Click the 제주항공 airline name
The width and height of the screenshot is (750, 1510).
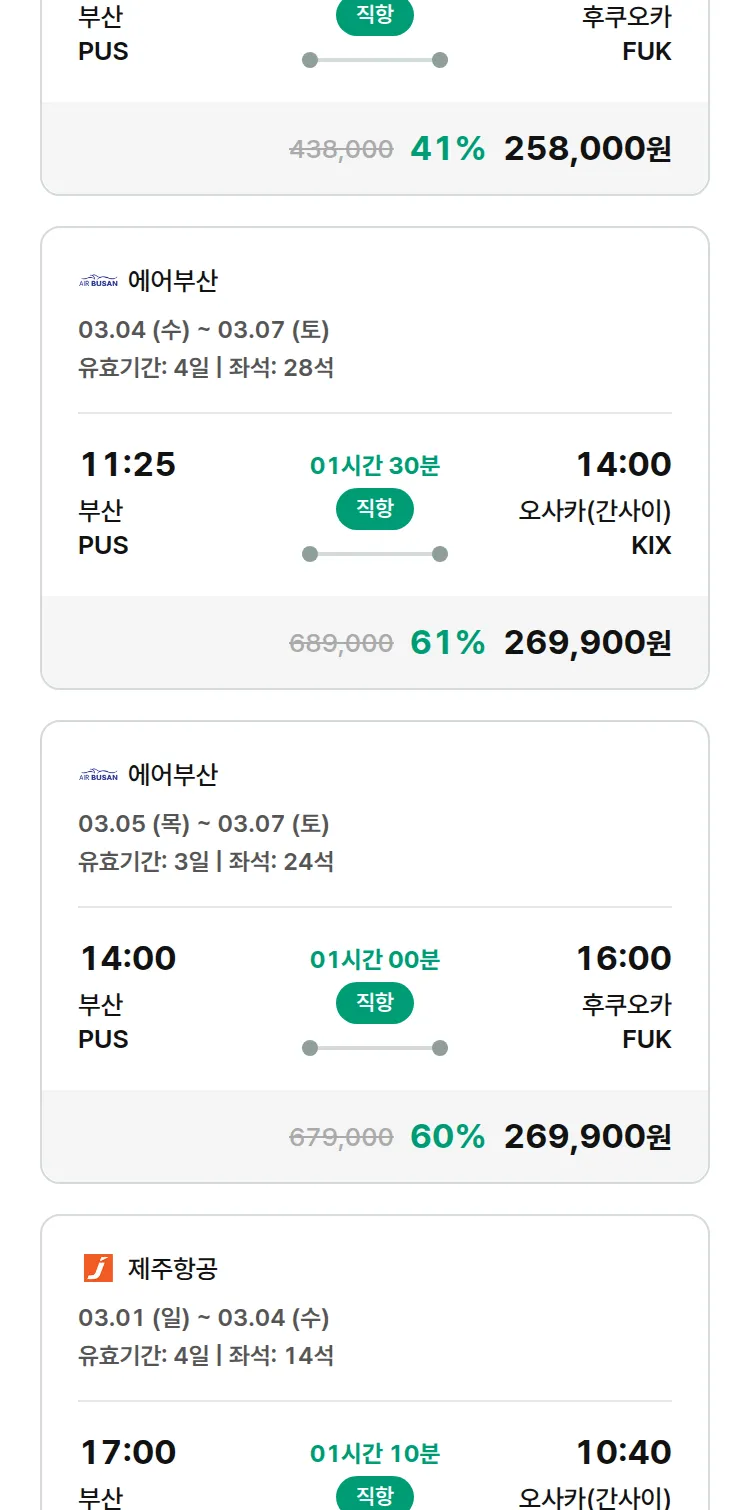click(x=173, y=1269)
